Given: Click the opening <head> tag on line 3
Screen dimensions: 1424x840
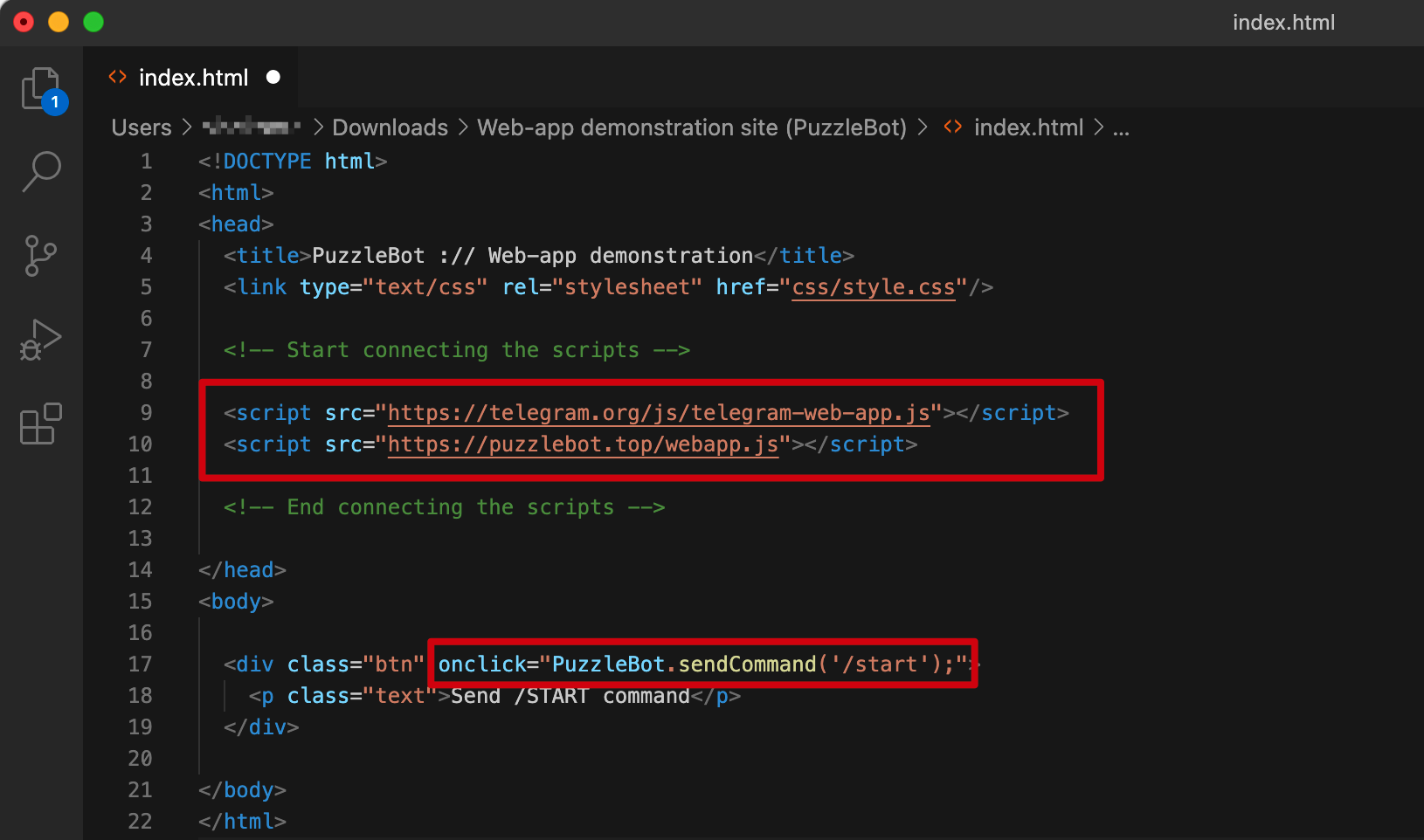Looking at the screenshot, I should point(236,224).
